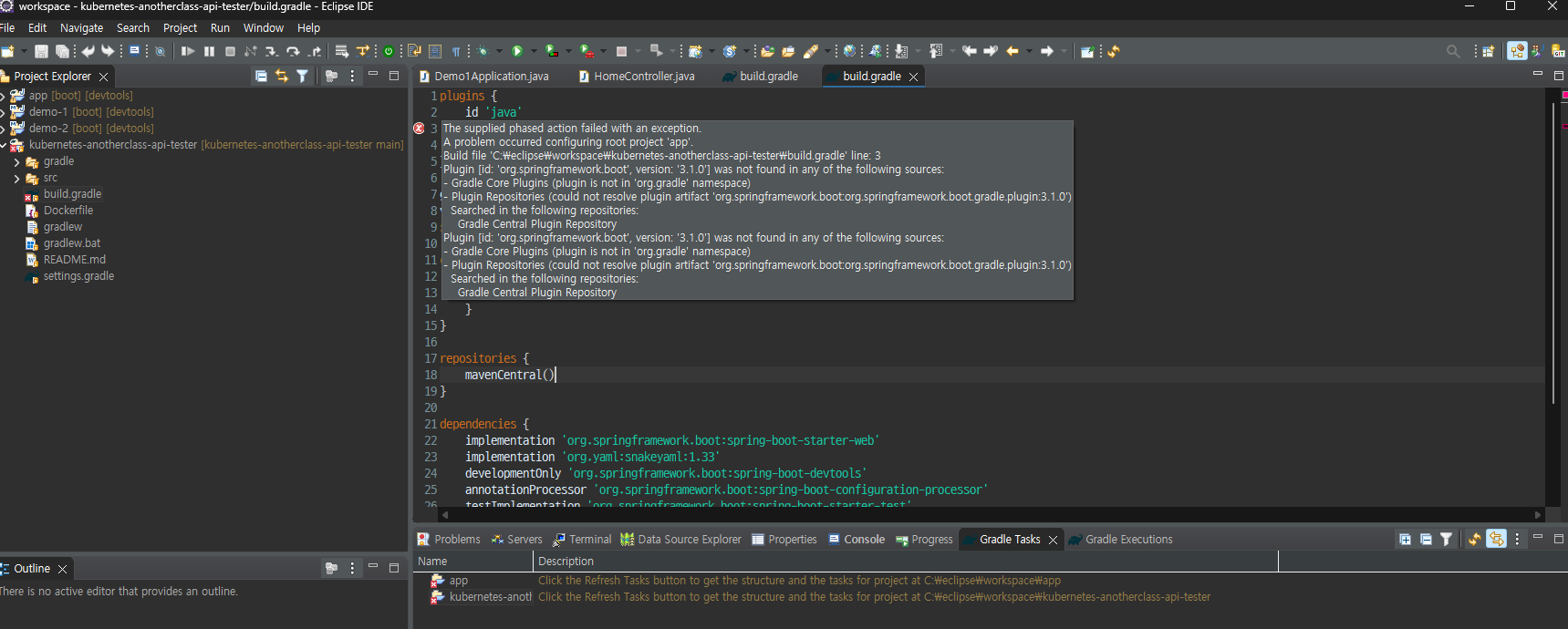Expand the app project node
The height and width of the screenshot is (629, 1568).
pyautogui.click(x=3, y=96)
